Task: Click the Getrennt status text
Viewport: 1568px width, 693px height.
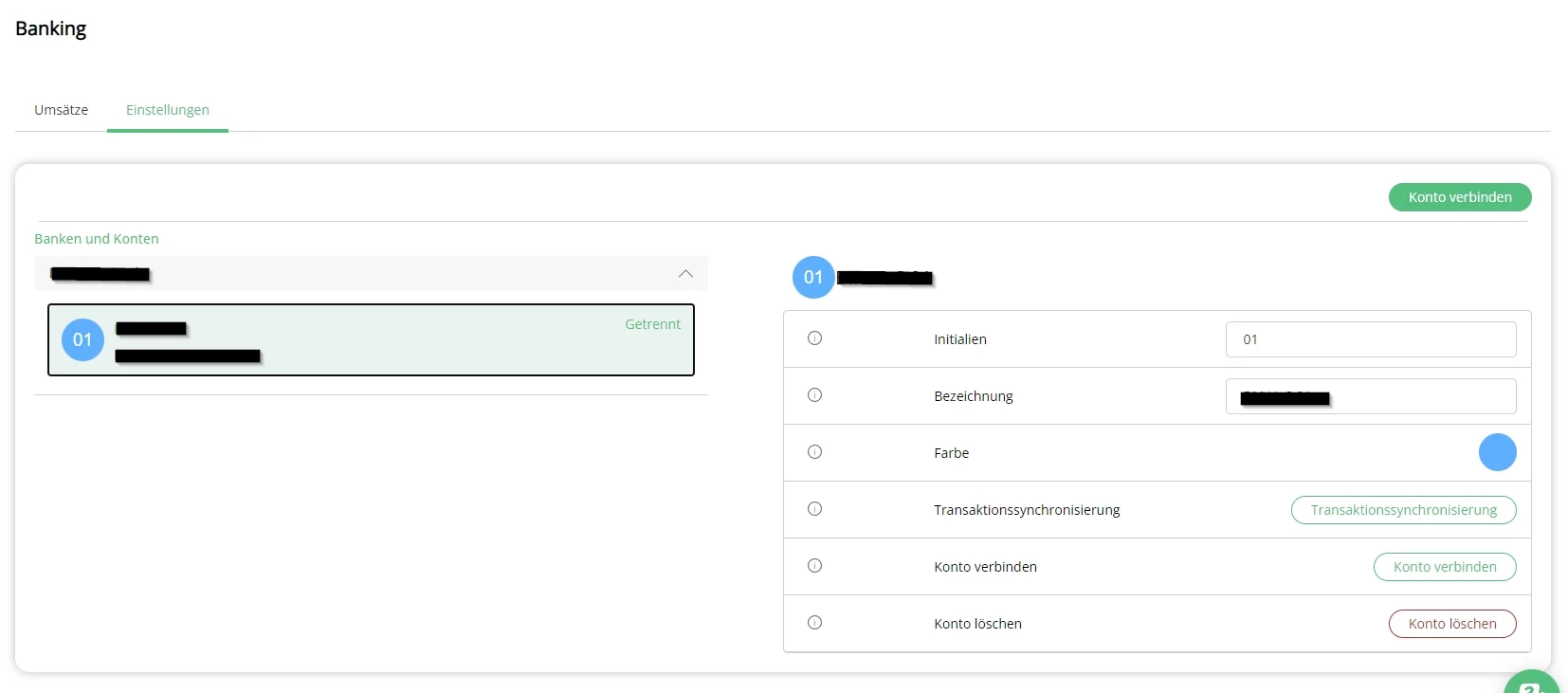Action: click(652, 324)
